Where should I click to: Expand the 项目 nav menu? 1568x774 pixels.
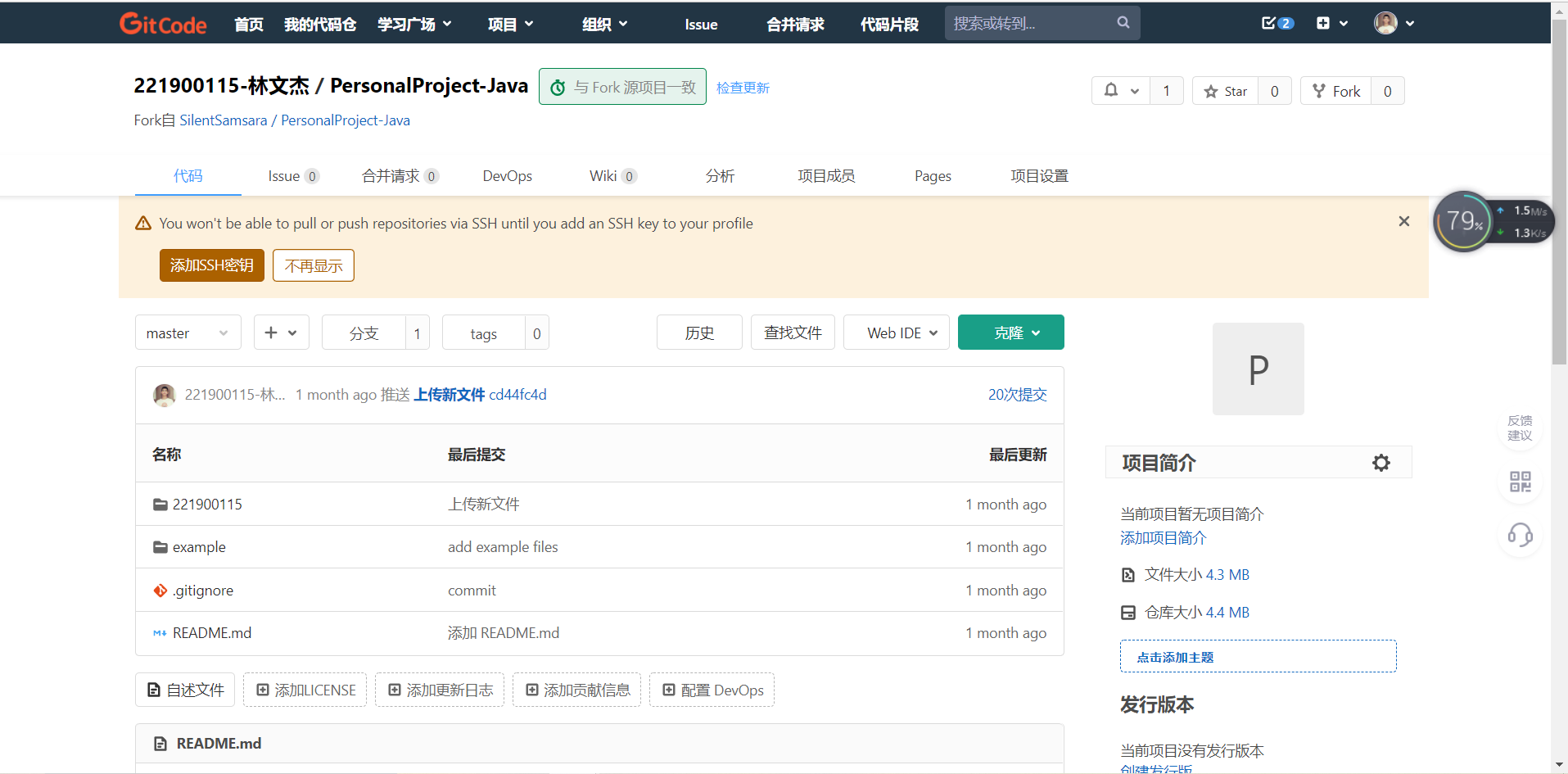(x=510, y=25)
